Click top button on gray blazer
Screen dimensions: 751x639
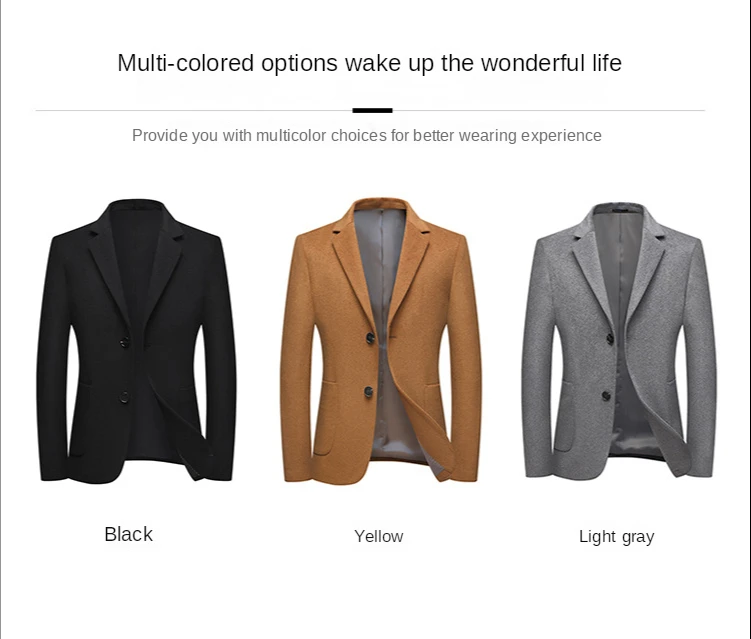click(x=610, y=339)
